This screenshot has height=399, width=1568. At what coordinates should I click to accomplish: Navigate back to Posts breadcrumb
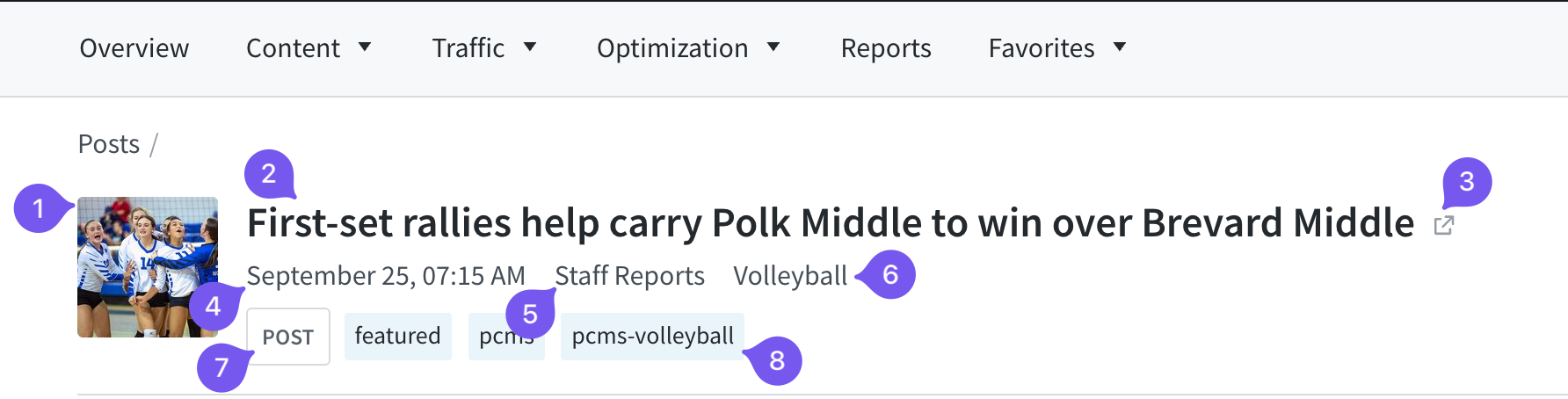click(x=109, y=144)
